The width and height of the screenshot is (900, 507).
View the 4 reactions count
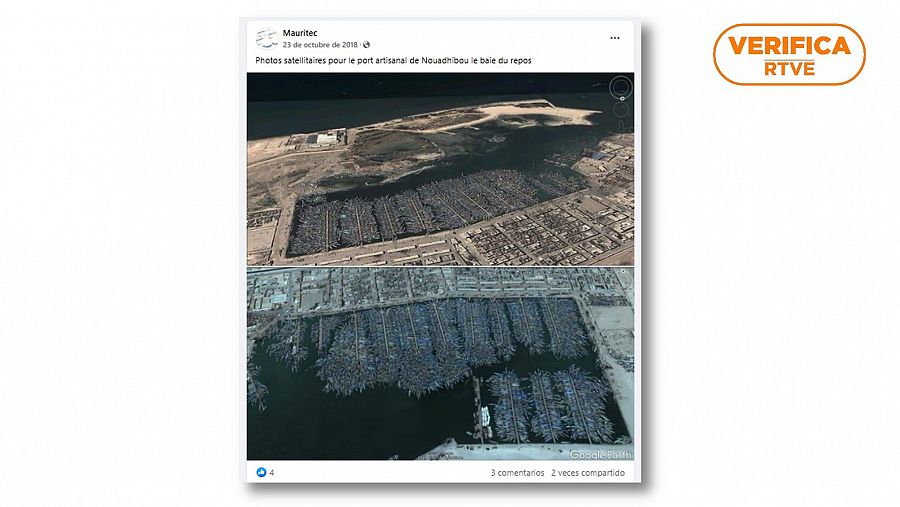click(x=271, y=473)
